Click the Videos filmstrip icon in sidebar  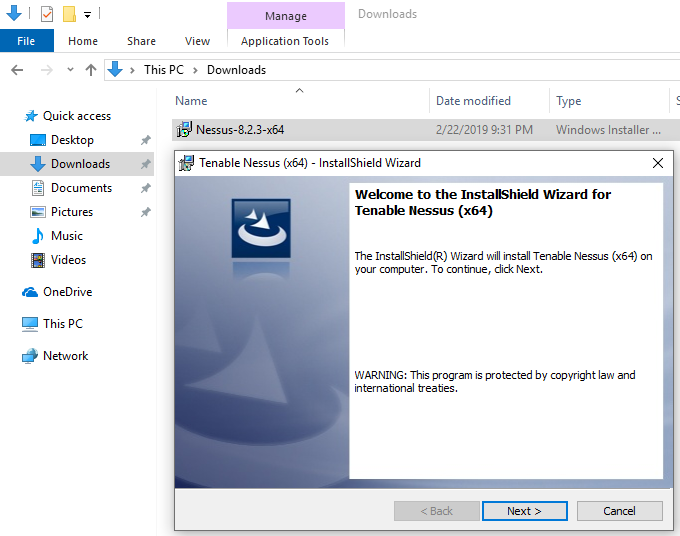point(38,260)
